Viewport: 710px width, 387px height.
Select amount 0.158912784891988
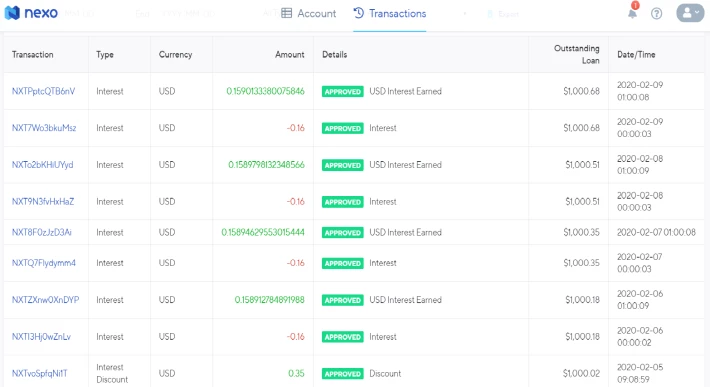[269, 300]
